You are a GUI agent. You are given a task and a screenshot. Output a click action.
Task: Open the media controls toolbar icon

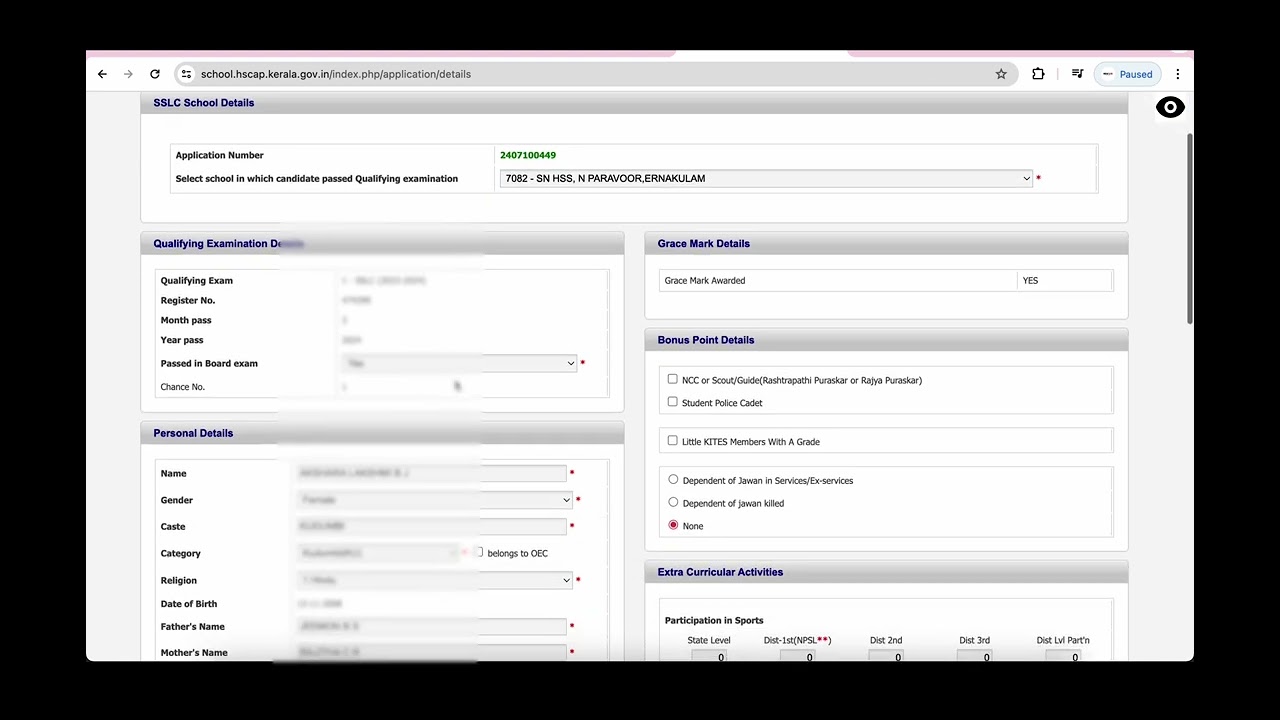point(1077,74)
